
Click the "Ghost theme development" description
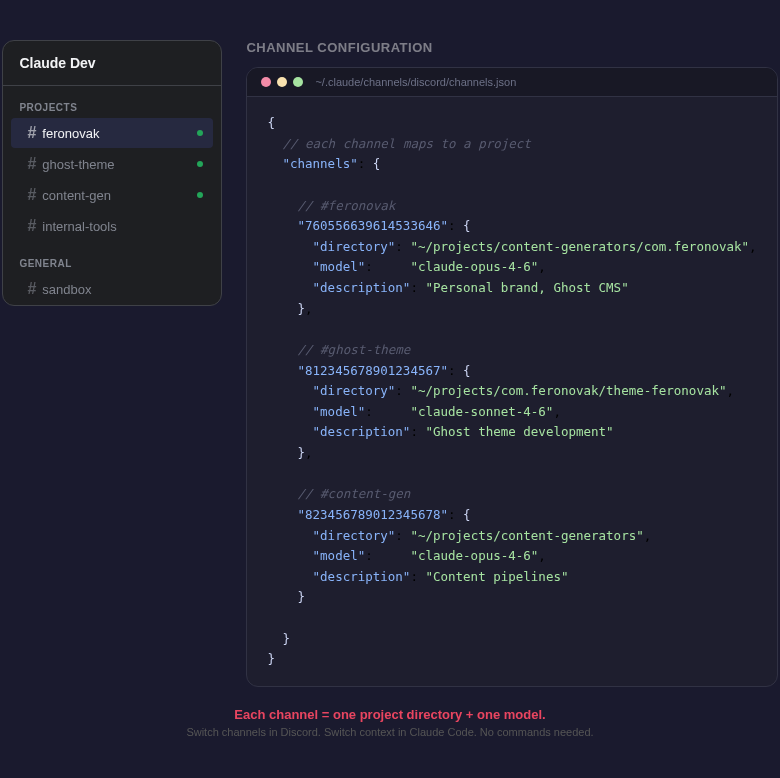tap(519, 432)
